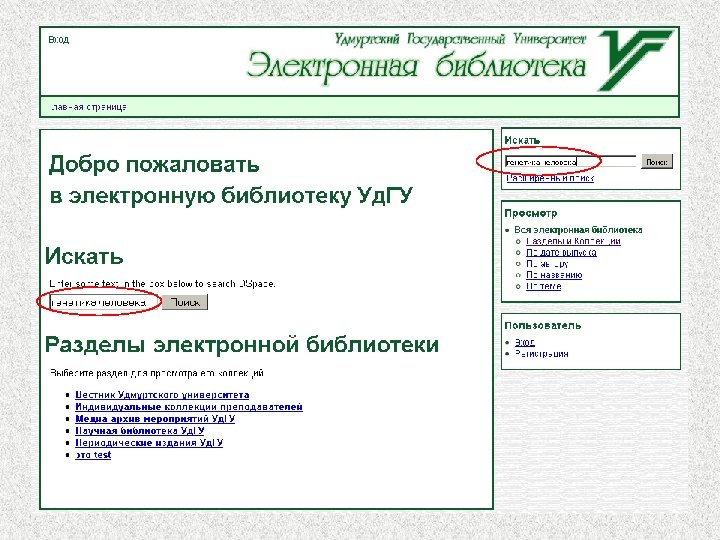Viewport: 720px width, 540px height.
Task: Click the Пользователь panel heading
Action: pyautogui.click(x=543, y=326)
